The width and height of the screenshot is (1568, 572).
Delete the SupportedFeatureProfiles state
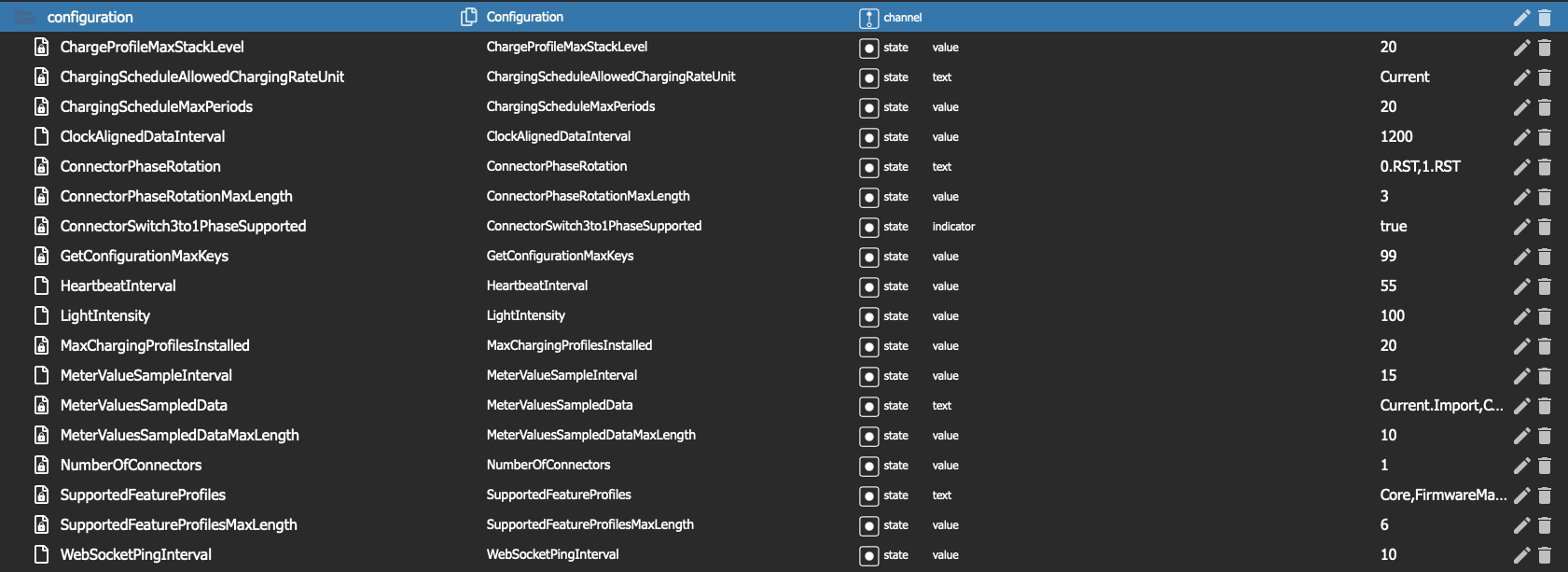tap(1545, 495)
